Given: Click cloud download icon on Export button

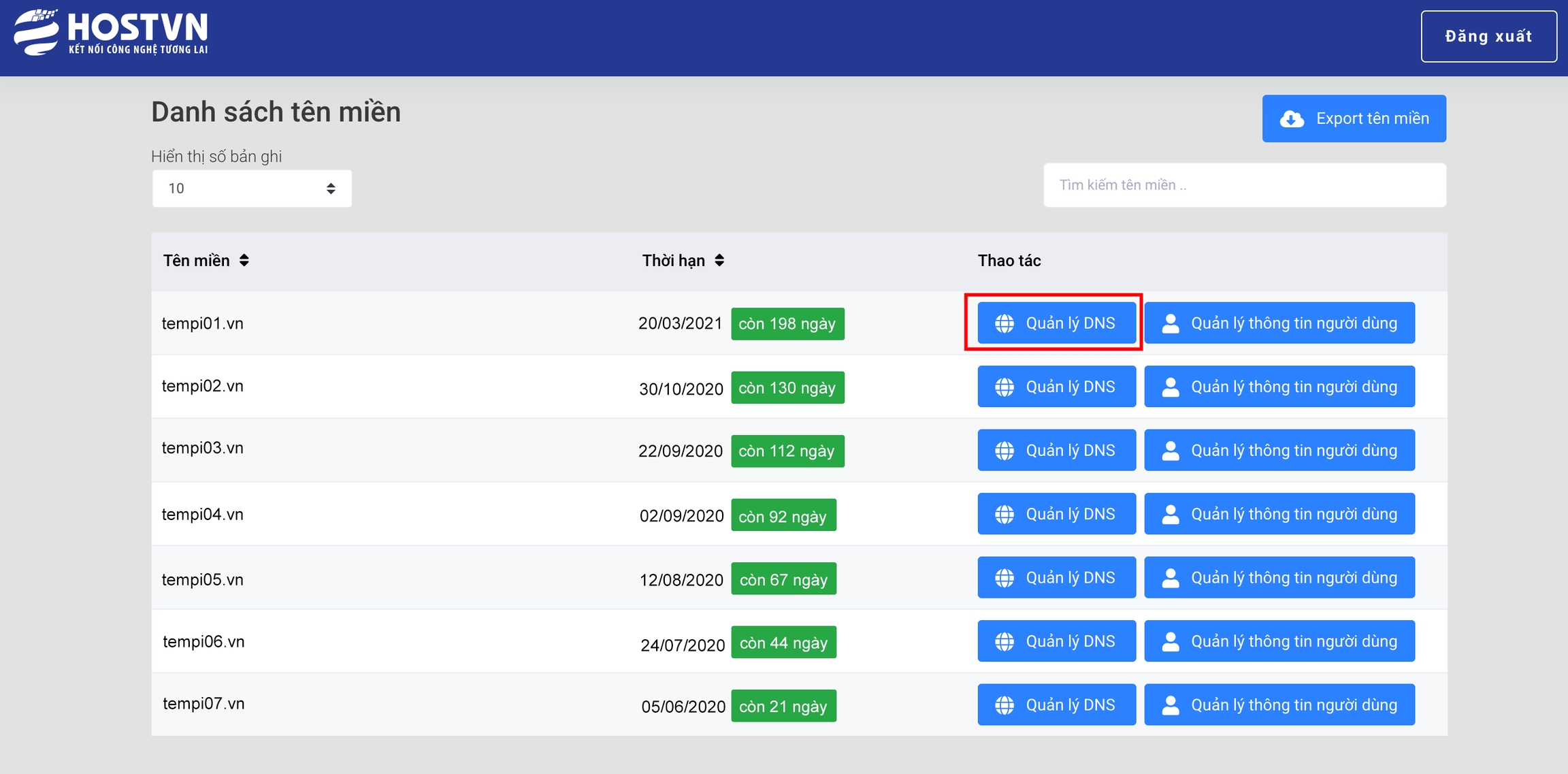Looking at the screenshot, I should [1292, 119].
